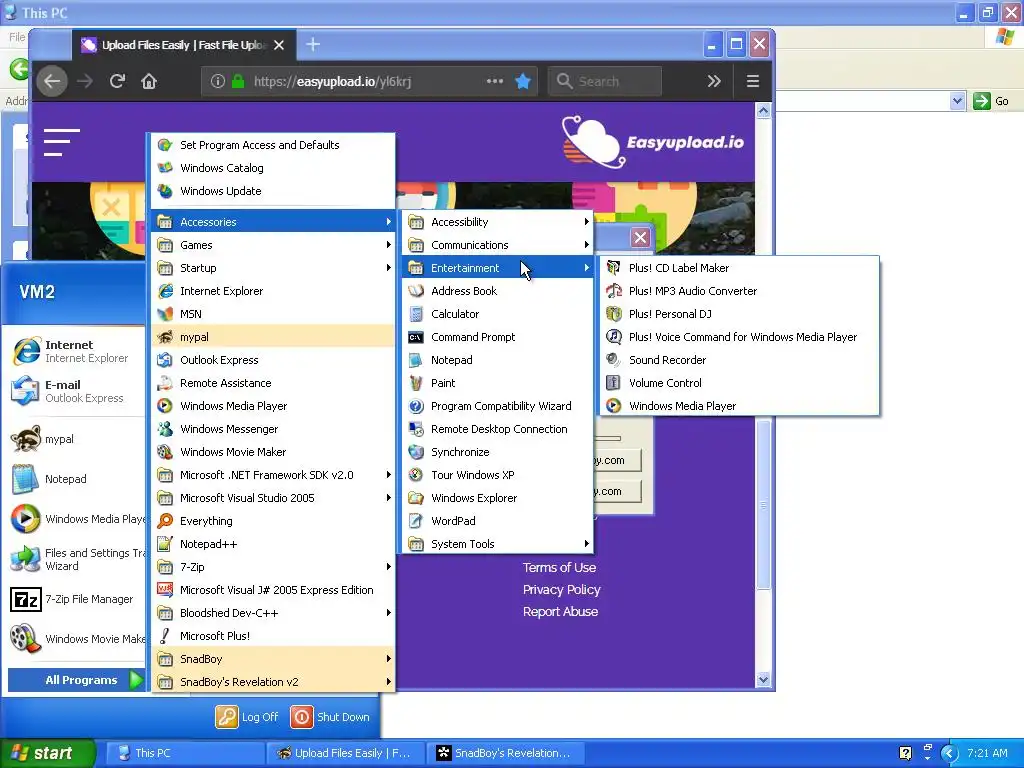Open Set Program Access and Defaults
The image size is (1024, 768).
pyautogui.click(x=273, y=145)
